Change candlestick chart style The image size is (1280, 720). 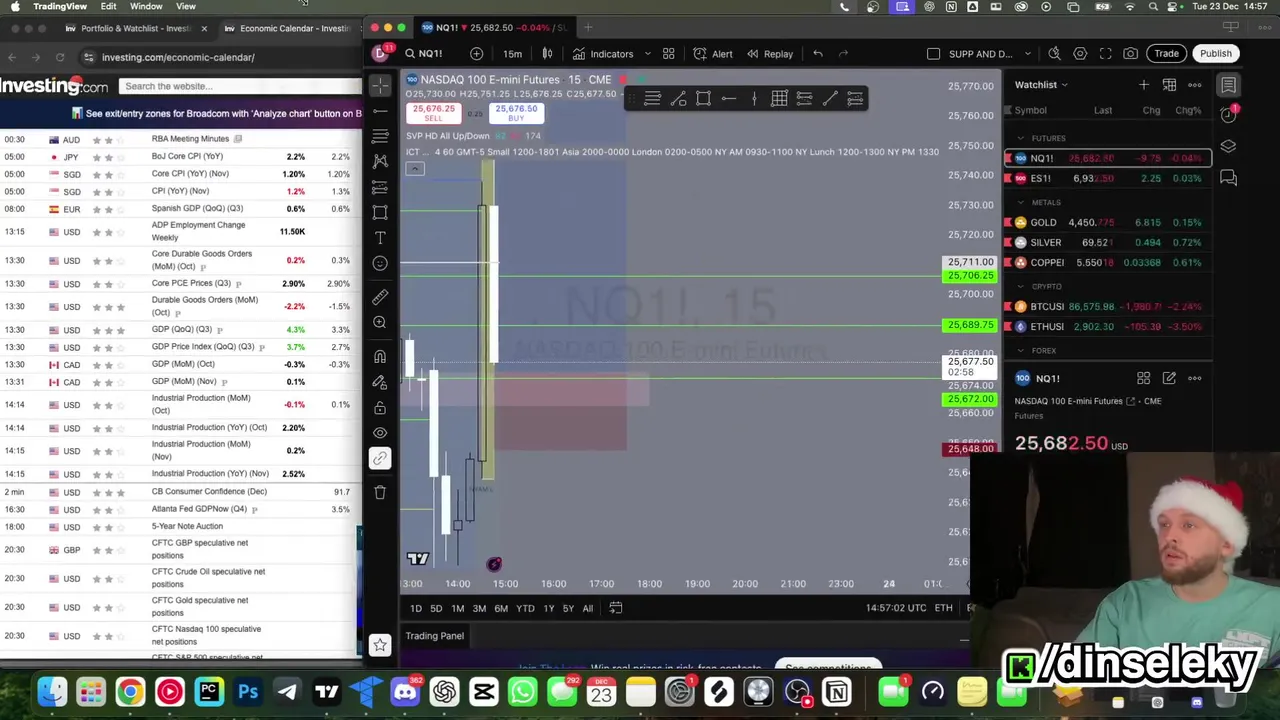click(547, 54)
